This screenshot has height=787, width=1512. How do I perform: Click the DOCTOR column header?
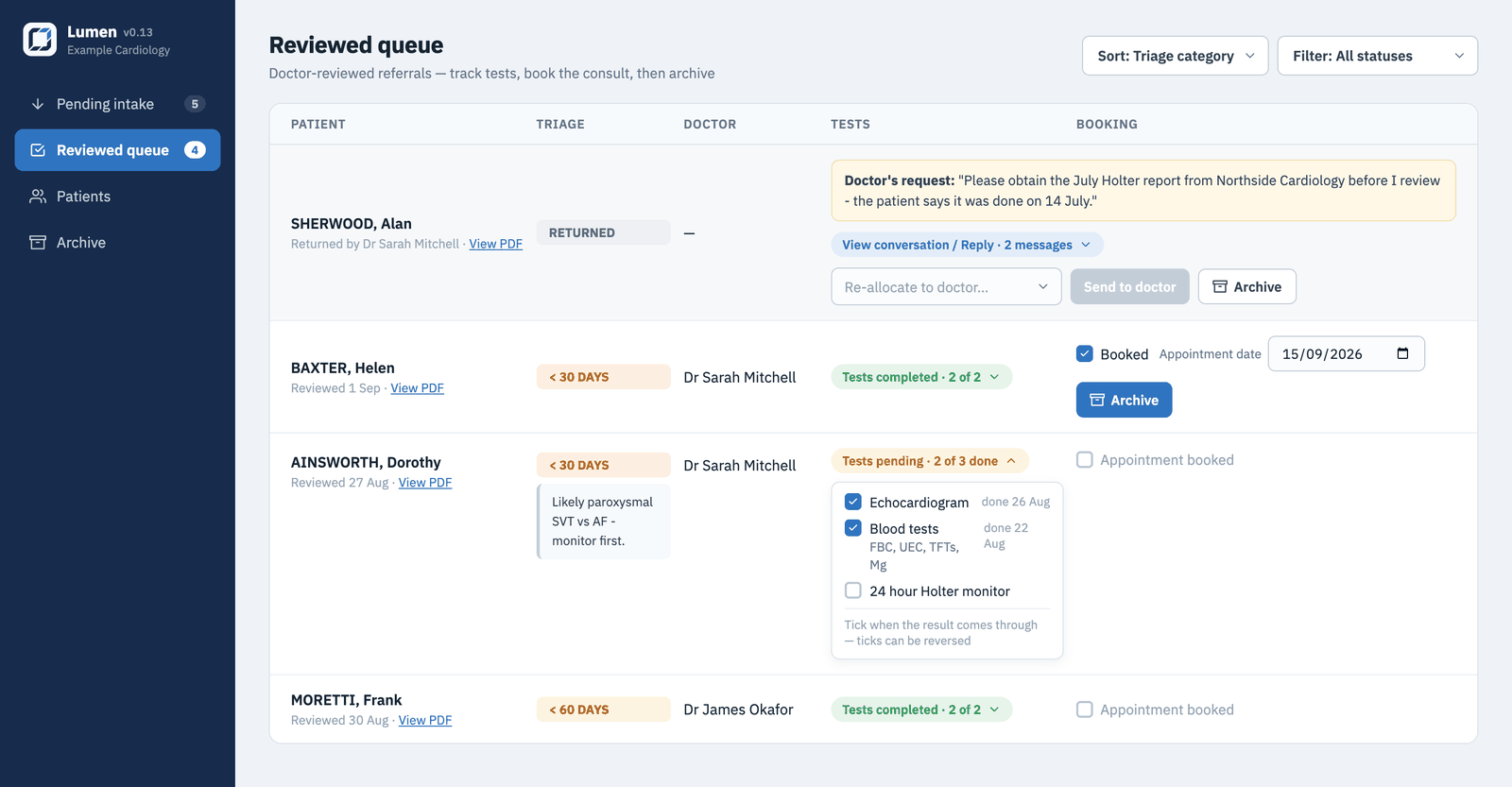pyautogui.click(x=710, y=124)
